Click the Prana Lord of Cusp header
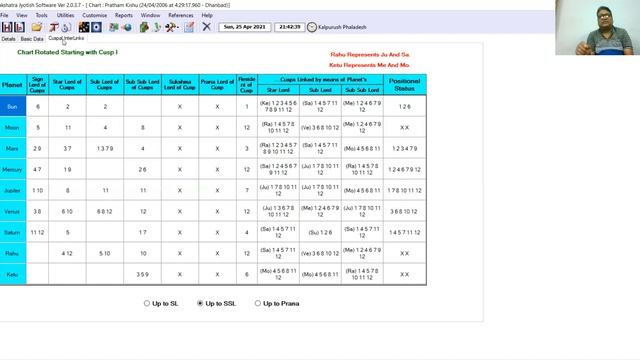The image size is (640, 360). [218, 85]
